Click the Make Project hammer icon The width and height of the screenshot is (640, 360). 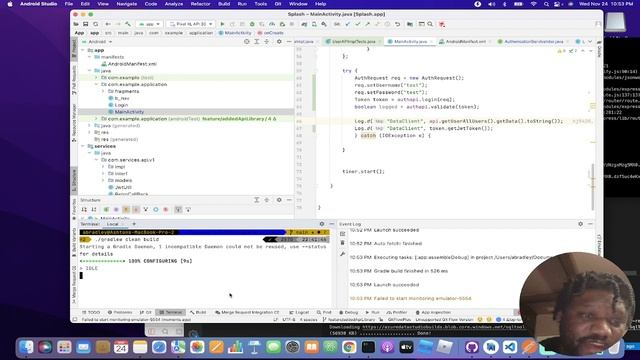point(128,24)
